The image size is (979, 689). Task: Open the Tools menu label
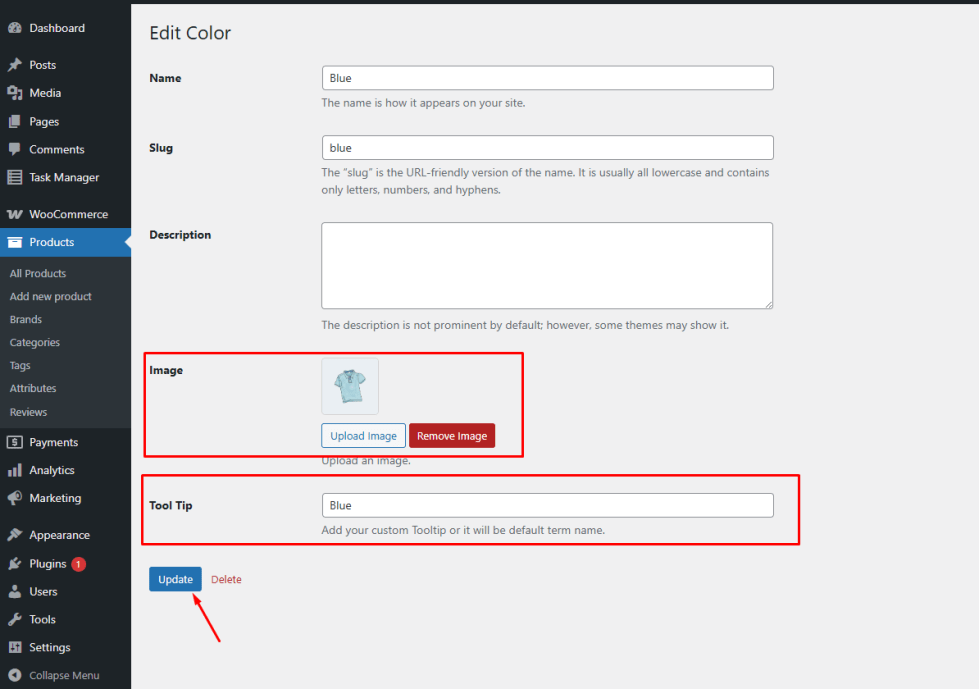[42, 620]
